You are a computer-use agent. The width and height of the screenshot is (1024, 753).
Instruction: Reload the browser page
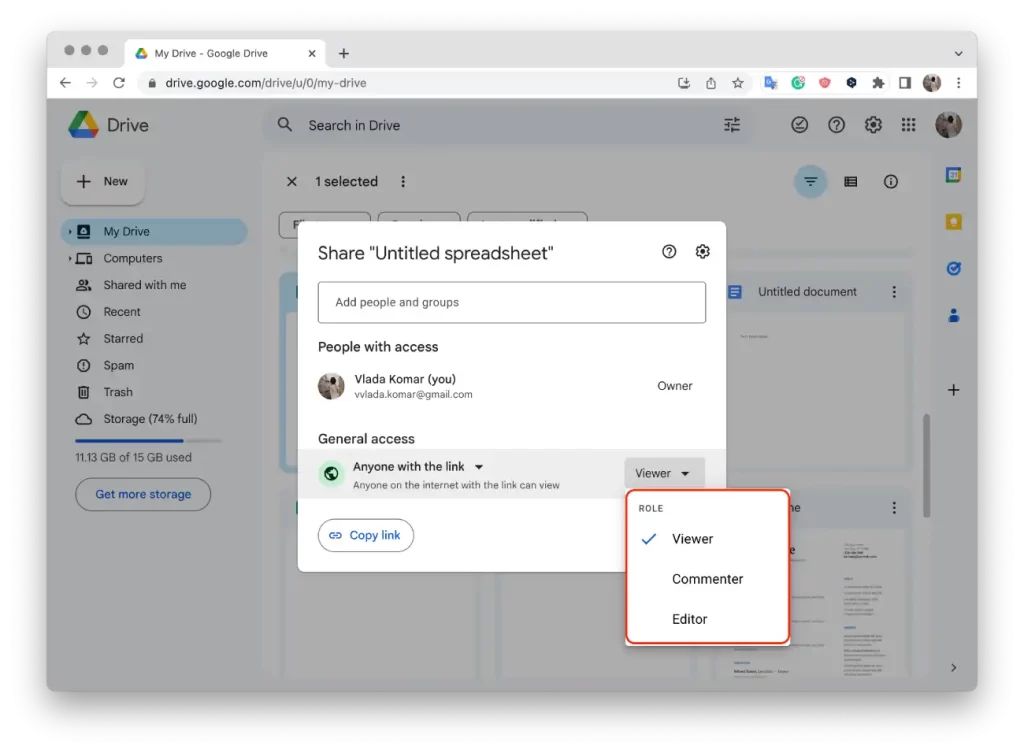pyautogui.click(x=119, y=83)
